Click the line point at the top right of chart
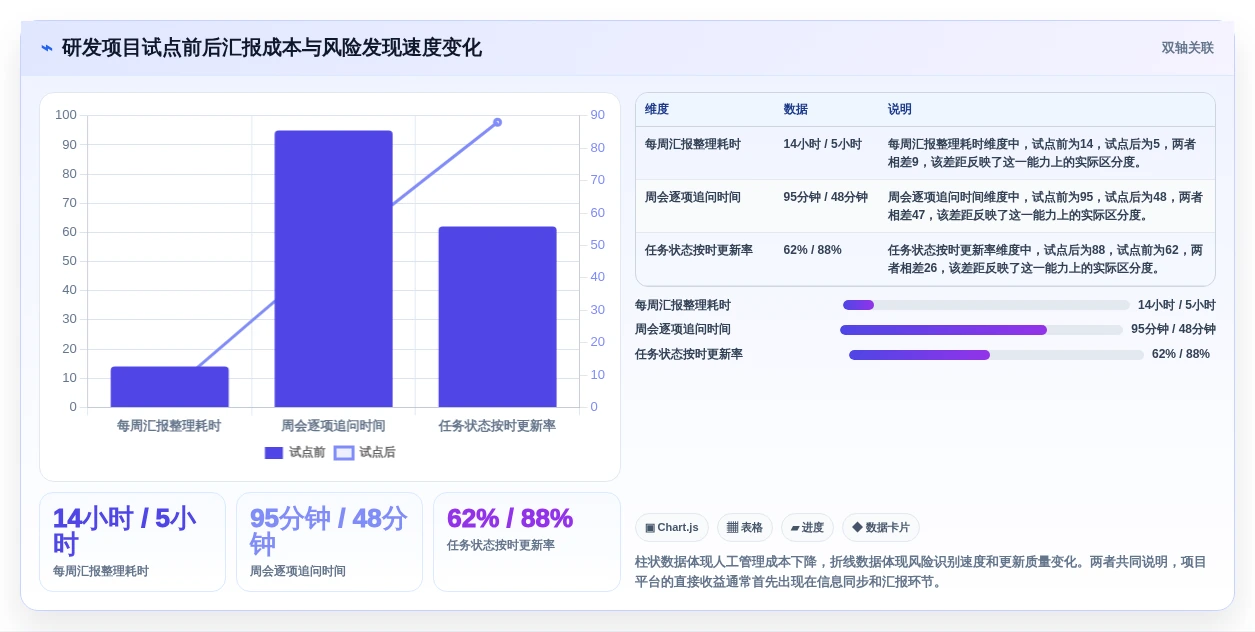Viewport: 1255px width, 632px height. coord(497,122)
